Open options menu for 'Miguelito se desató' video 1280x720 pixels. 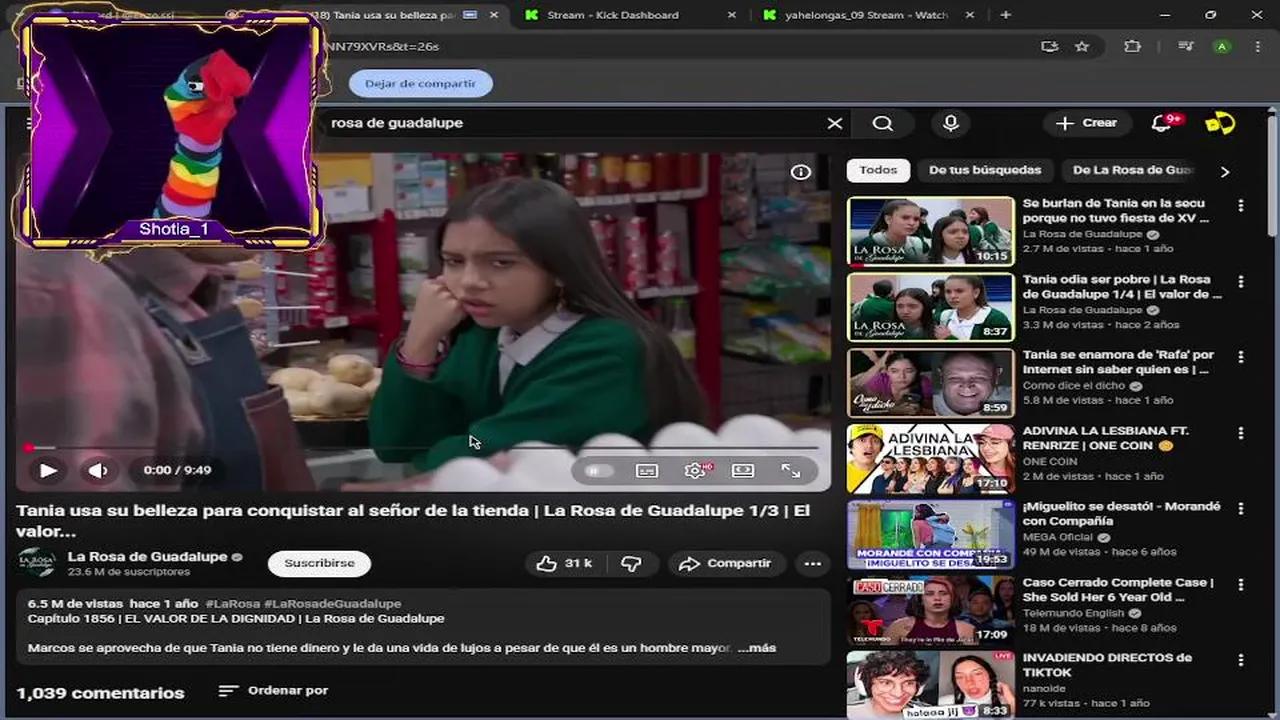tap(1241, 509)
